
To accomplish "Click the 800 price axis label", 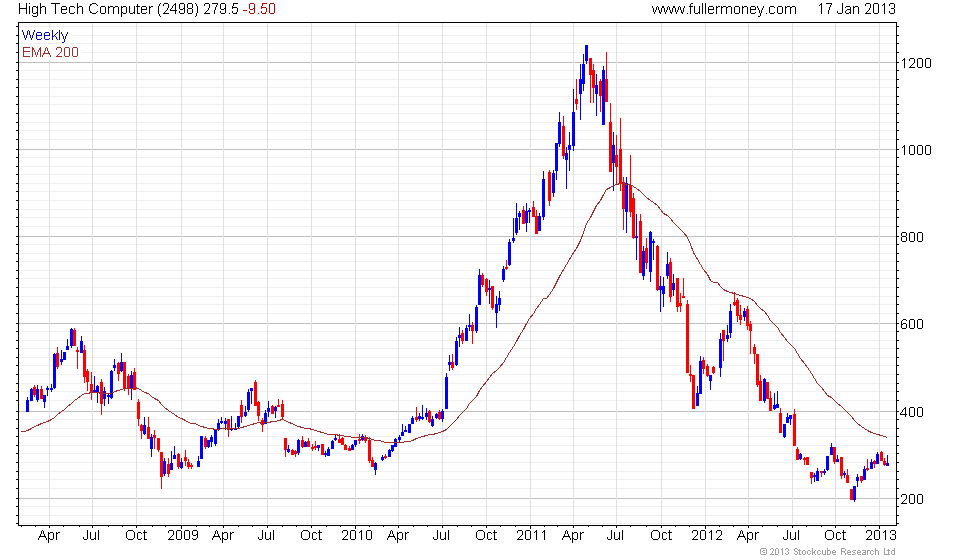I will tap(912, 238).
